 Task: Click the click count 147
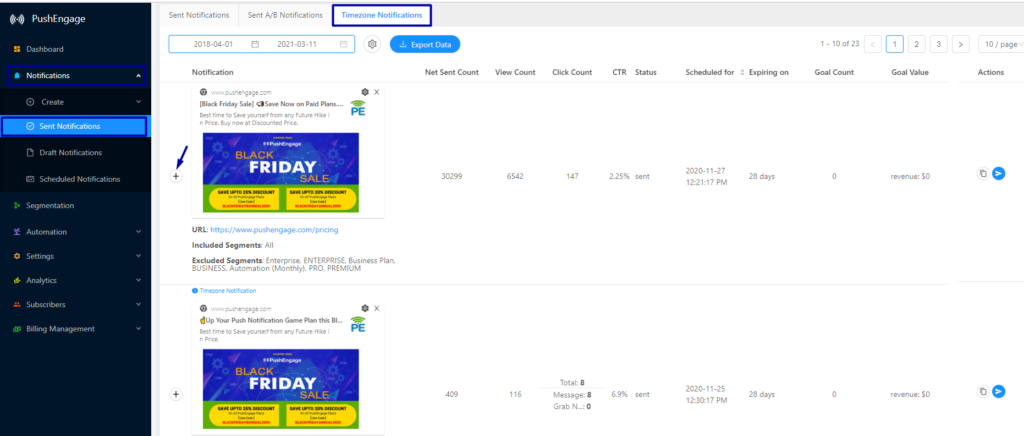click(x=573, y=176)
